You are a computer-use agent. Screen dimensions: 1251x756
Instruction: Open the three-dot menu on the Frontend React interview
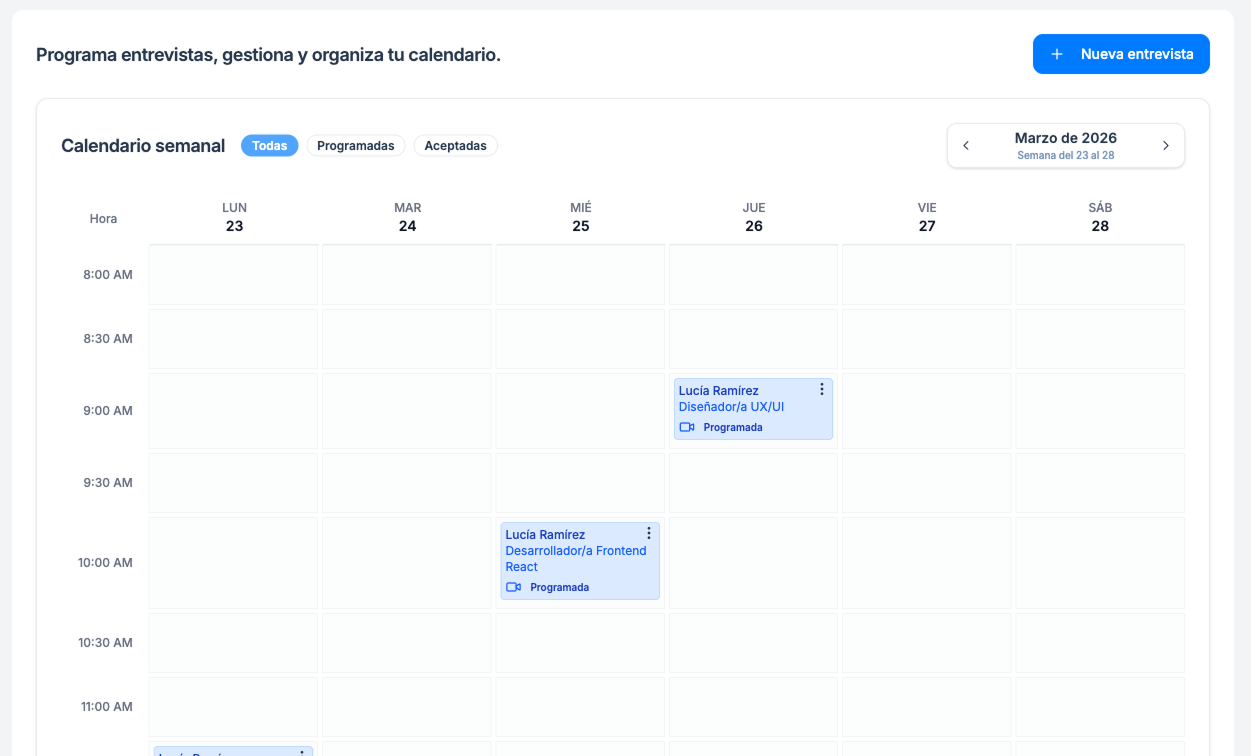pyautogui.click(x=649, y=532)
